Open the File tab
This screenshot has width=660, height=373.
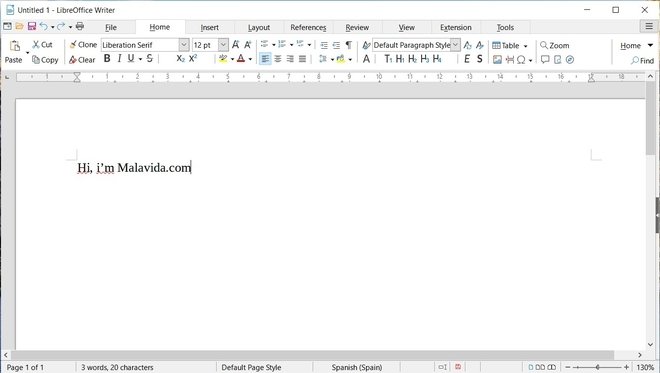pos(111,27)
